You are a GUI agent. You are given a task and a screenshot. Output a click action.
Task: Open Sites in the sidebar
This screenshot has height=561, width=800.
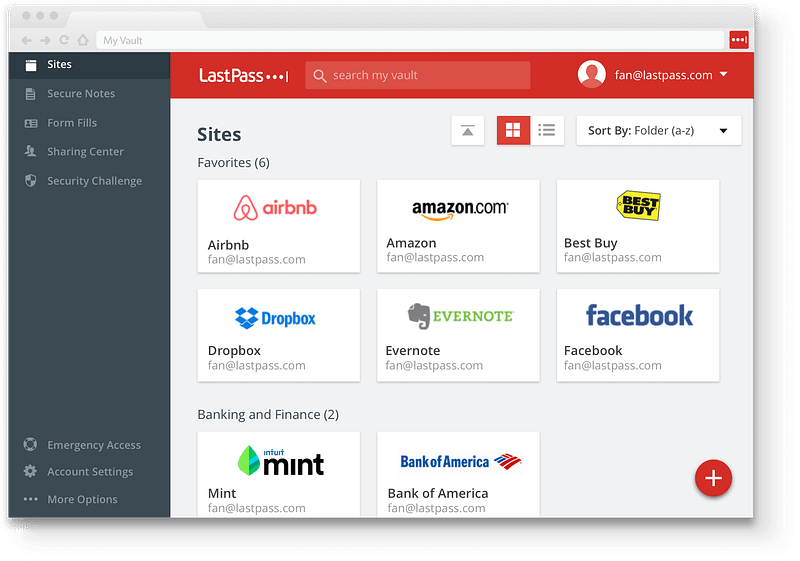pyautogui.click(x=89, y=65)
